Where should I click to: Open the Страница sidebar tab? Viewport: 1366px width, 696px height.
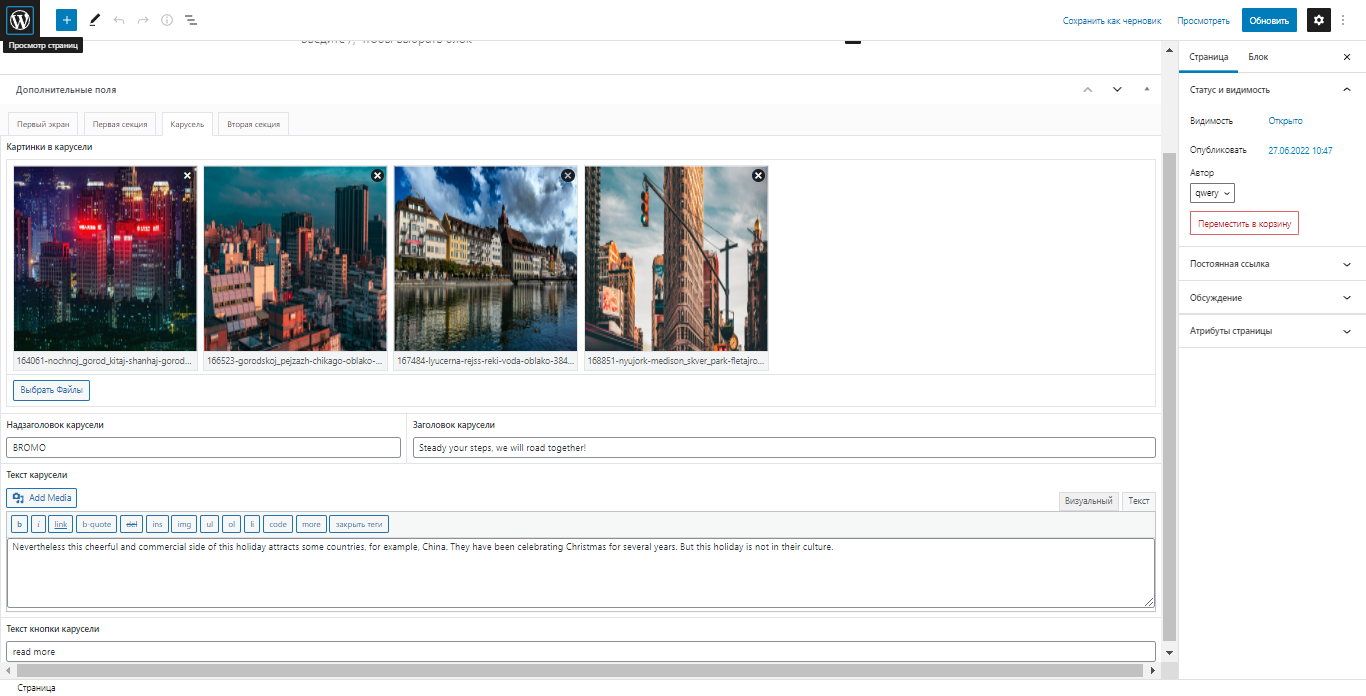[x=1208, y=57]
